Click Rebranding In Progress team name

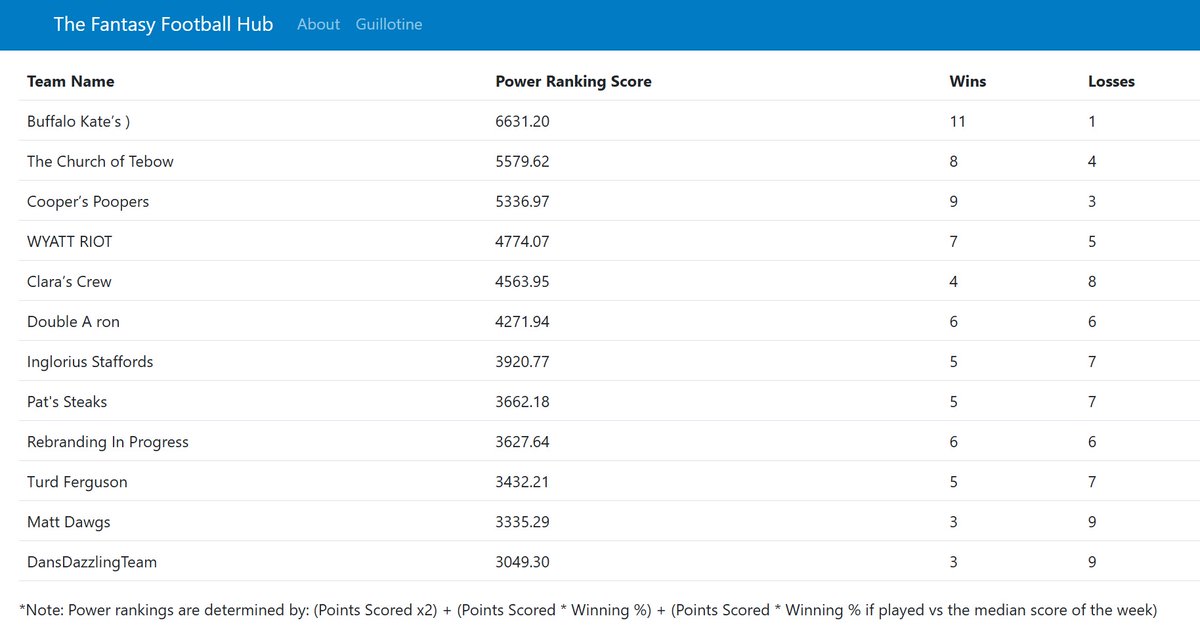[x=108, y=441]
